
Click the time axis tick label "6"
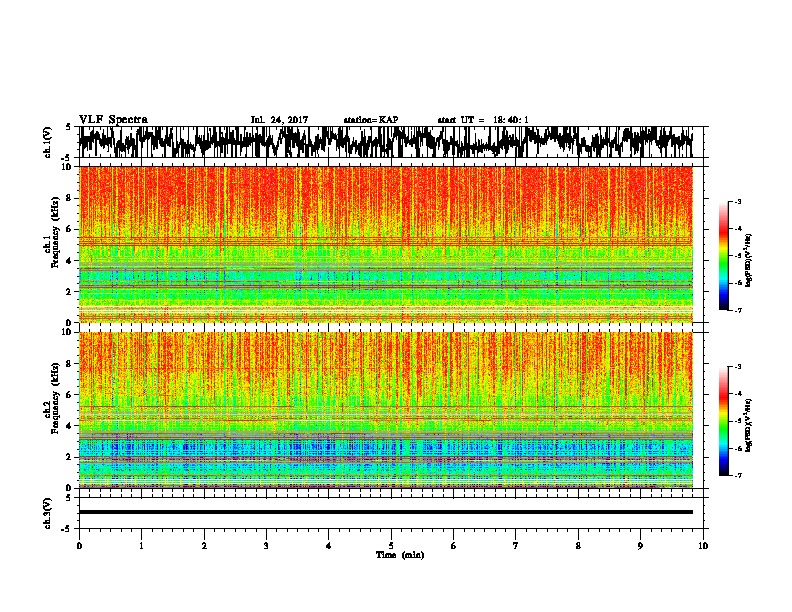coord(454,546)
